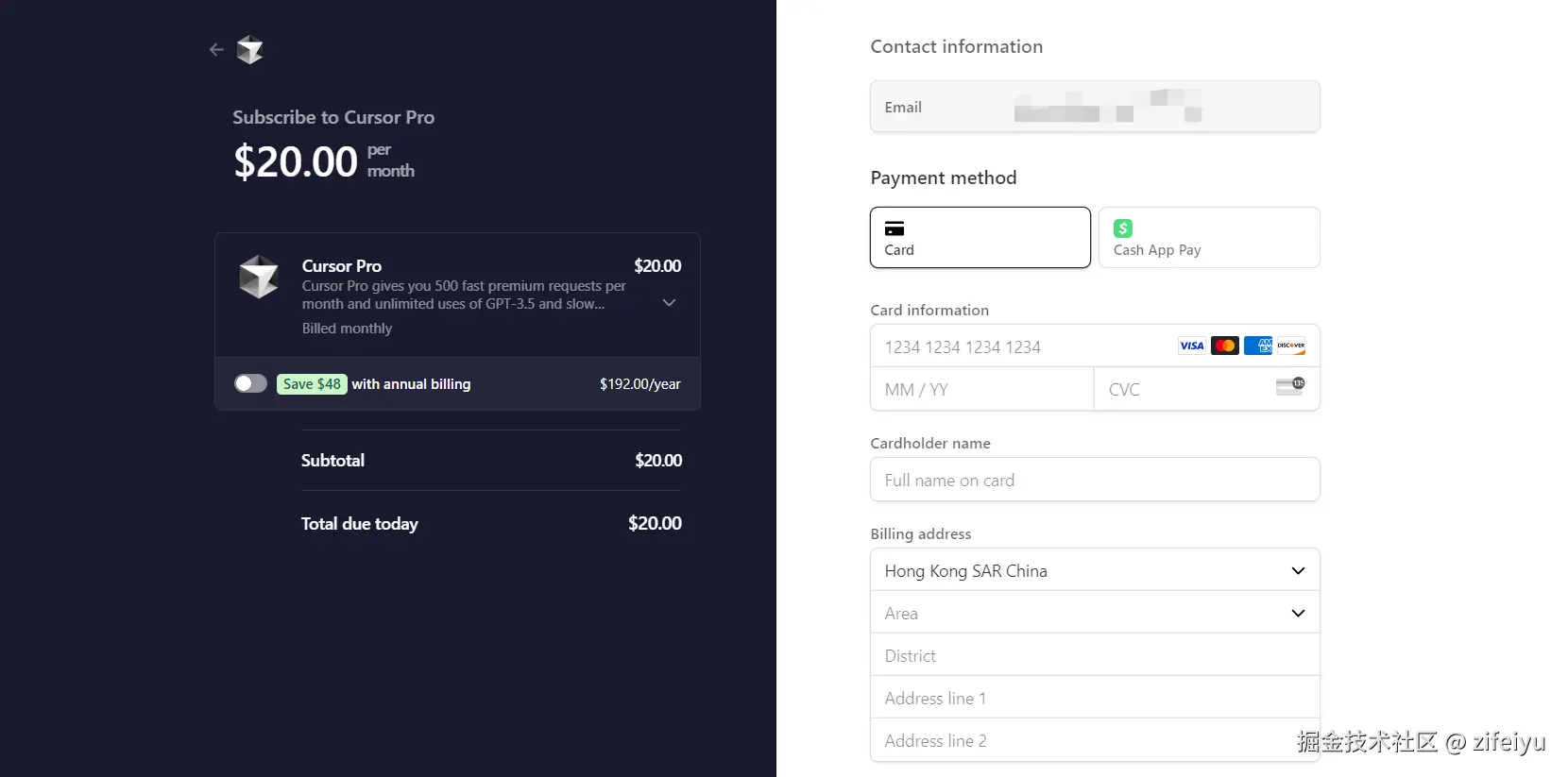This screenshot has height=777, width=1568.
Task: Click the Cursor logo at top
Action: click(x=249, y=49)
